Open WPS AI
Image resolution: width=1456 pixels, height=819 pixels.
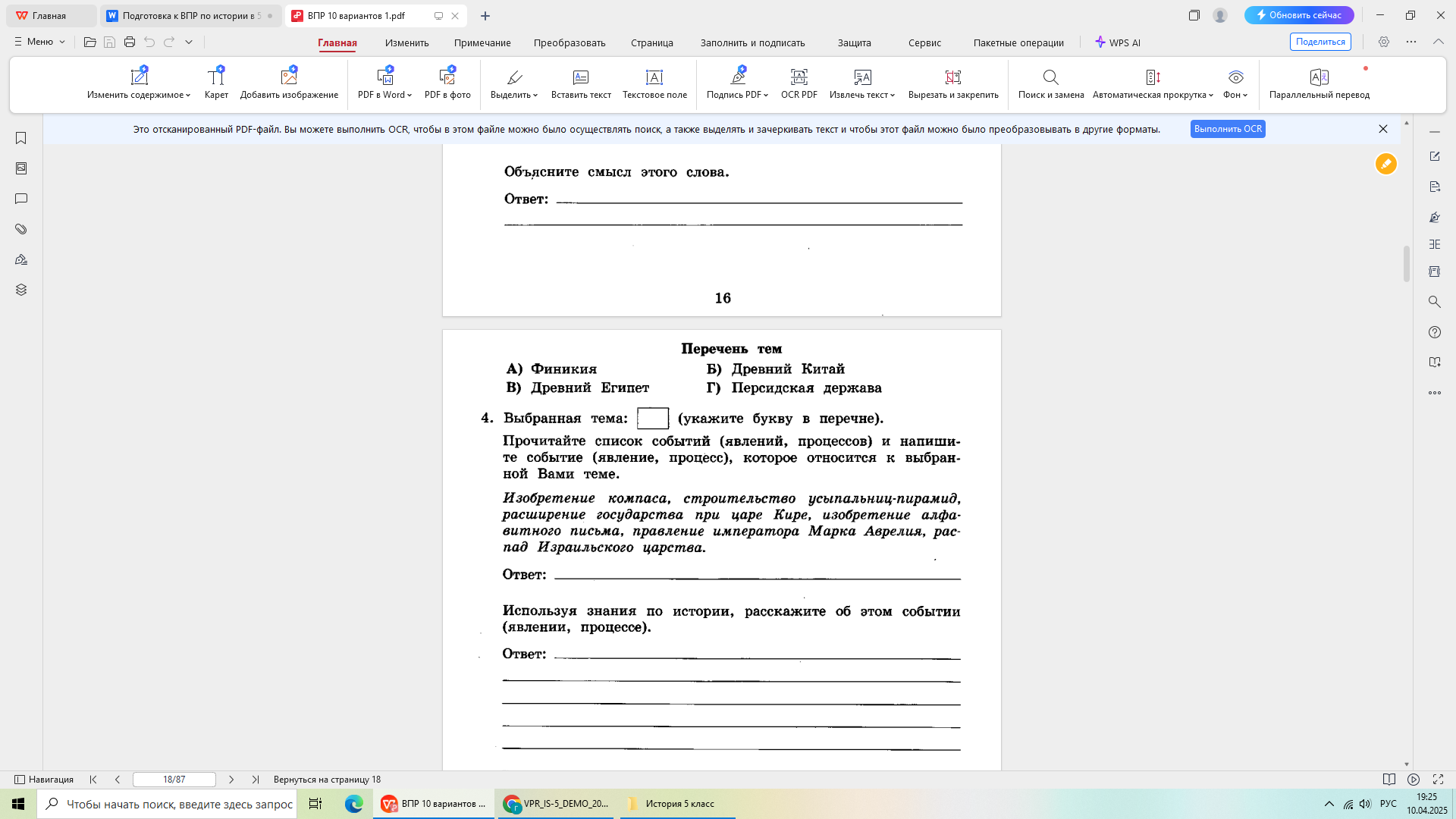click(x=1118, y=42)
